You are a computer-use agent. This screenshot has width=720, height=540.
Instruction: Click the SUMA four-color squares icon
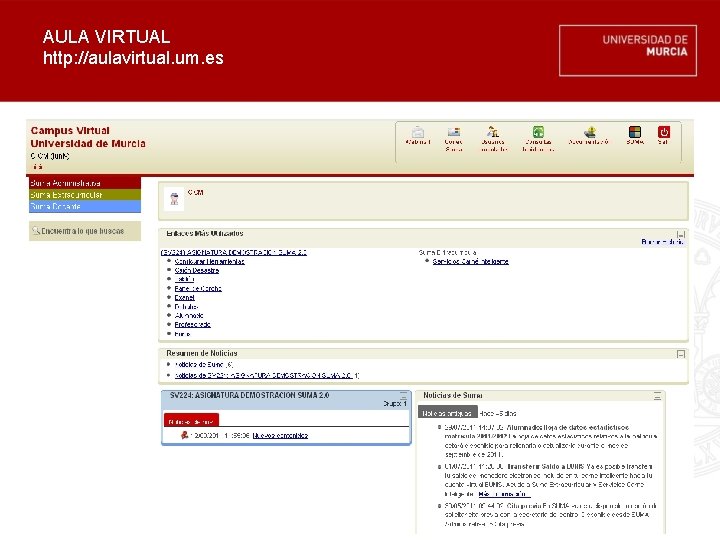click(x=635, y=132)
